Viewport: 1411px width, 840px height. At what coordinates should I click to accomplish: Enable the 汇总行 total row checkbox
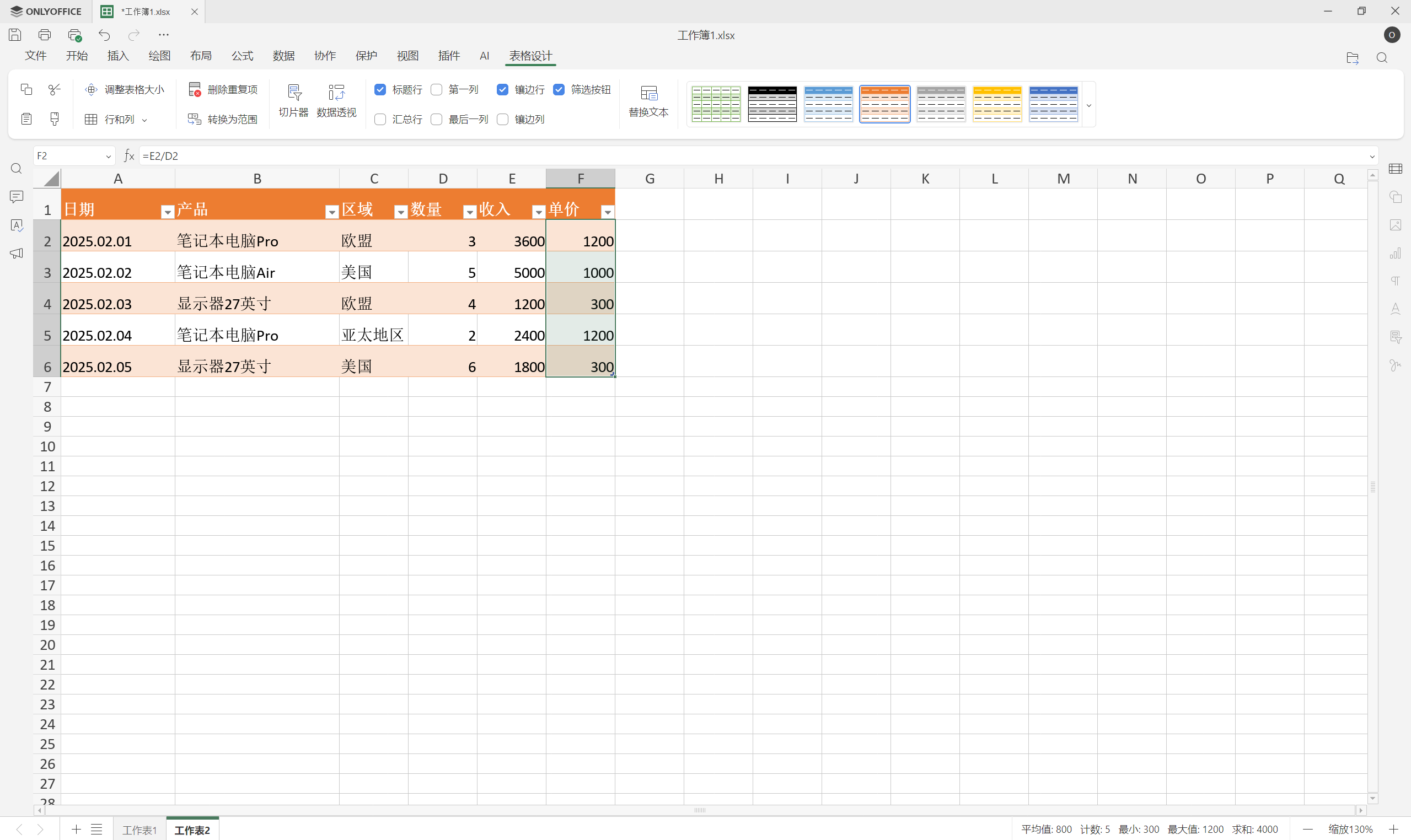(x=379, y=119)
